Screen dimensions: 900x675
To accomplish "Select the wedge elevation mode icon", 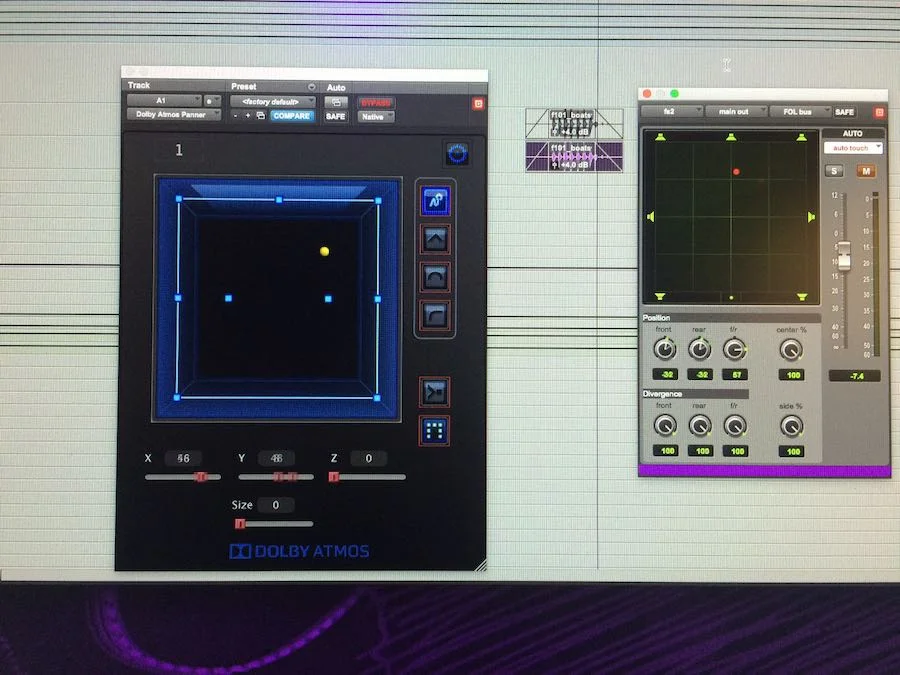I will click(x=436, y=239).
